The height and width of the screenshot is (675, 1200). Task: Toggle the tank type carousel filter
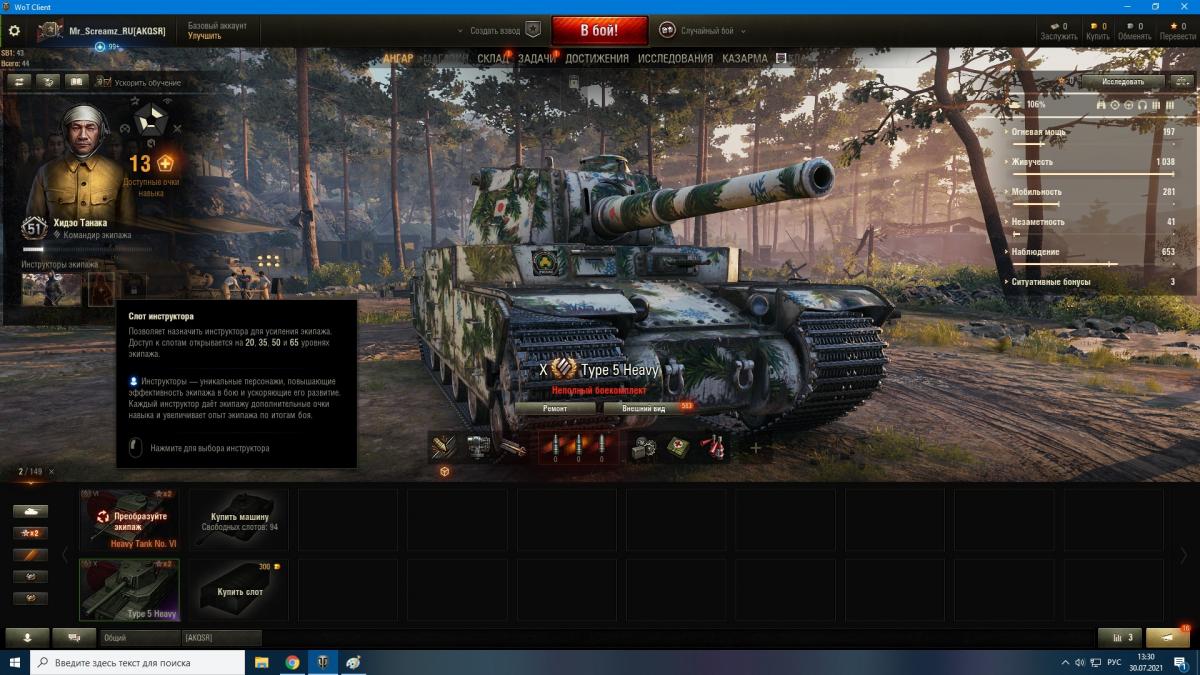(x=30, y=511)
